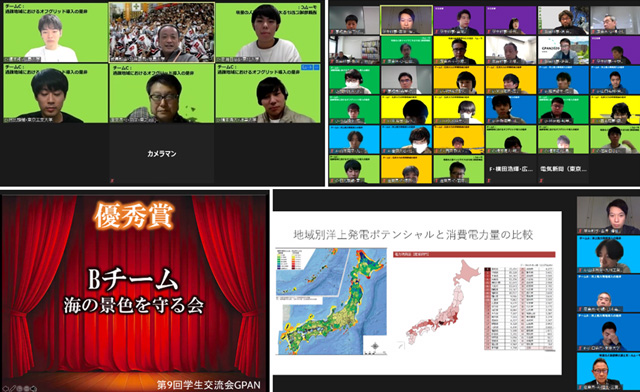Open the blue more-options button on beige-jacket tile

point(315,67)
